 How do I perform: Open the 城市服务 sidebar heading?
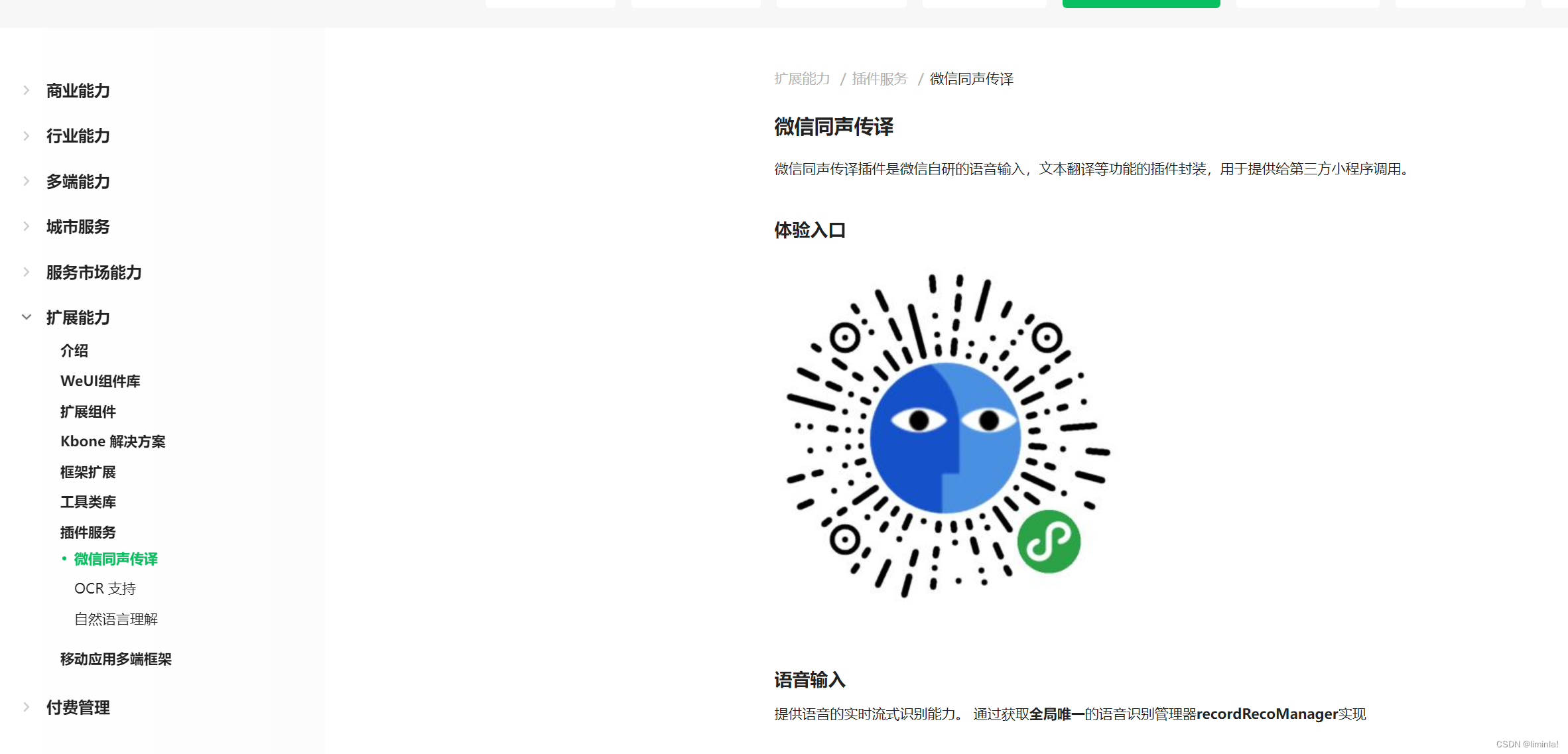[78, 227]
